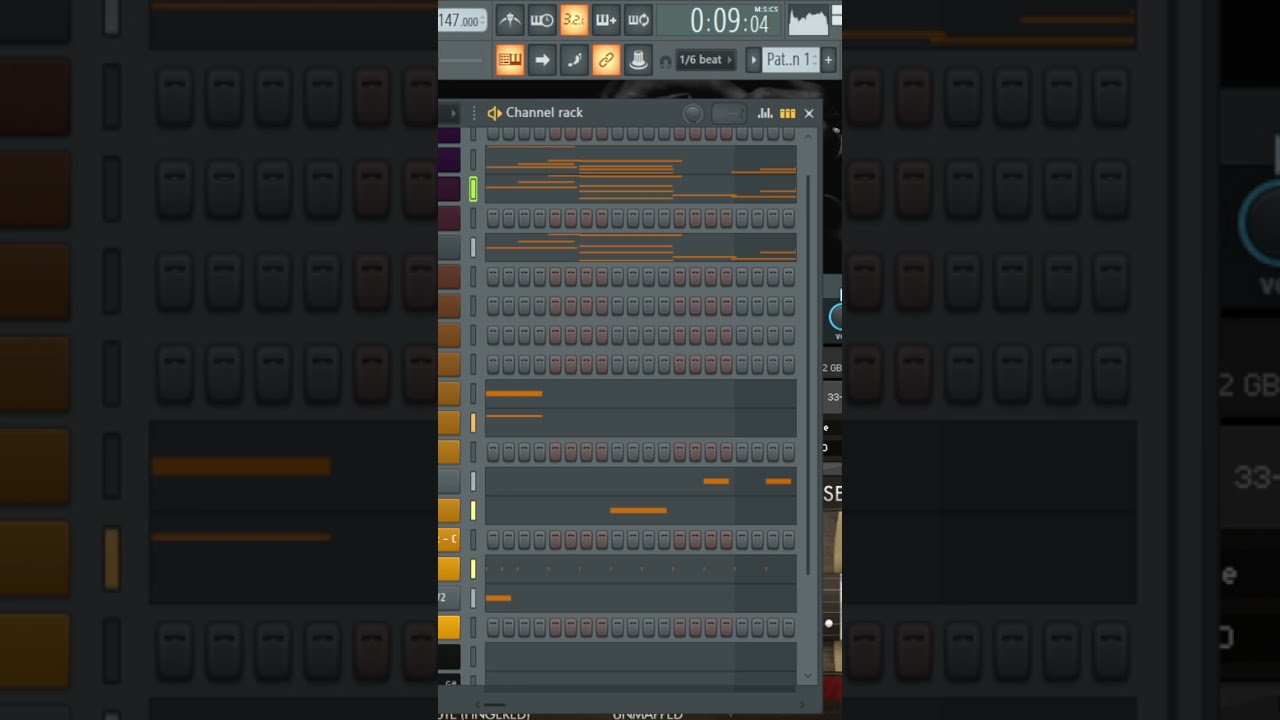Click the horizontal scrollbar left arrow
Screen dimensions: 1280x720
pyautogui.click(x=478, y=705)
